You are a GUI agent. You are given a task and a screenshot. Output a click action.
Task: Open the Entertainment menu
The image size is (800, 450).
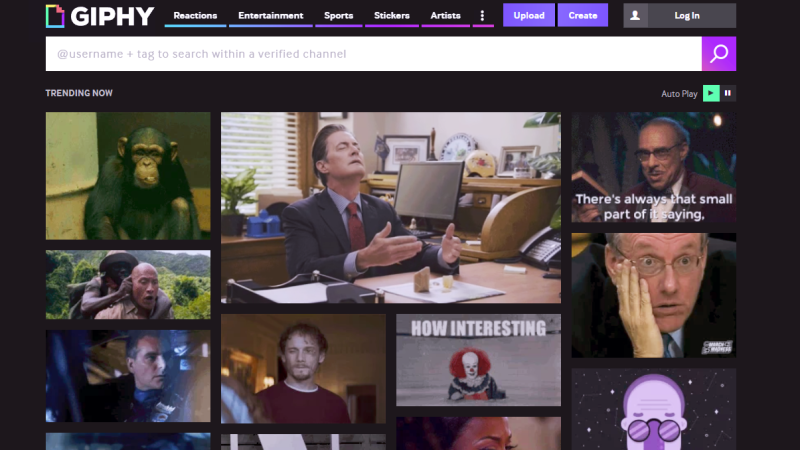tap(270, 15)
